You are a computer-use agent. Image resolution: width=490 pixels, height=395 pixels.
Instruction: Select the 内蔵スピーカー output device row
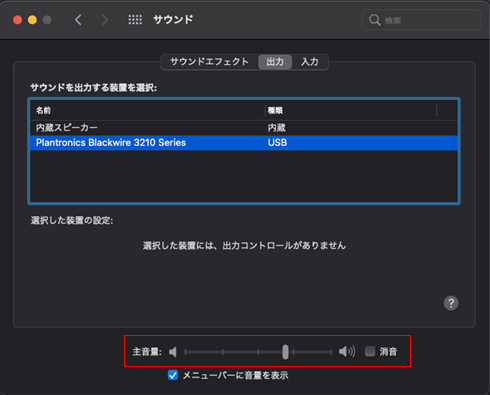244,128
